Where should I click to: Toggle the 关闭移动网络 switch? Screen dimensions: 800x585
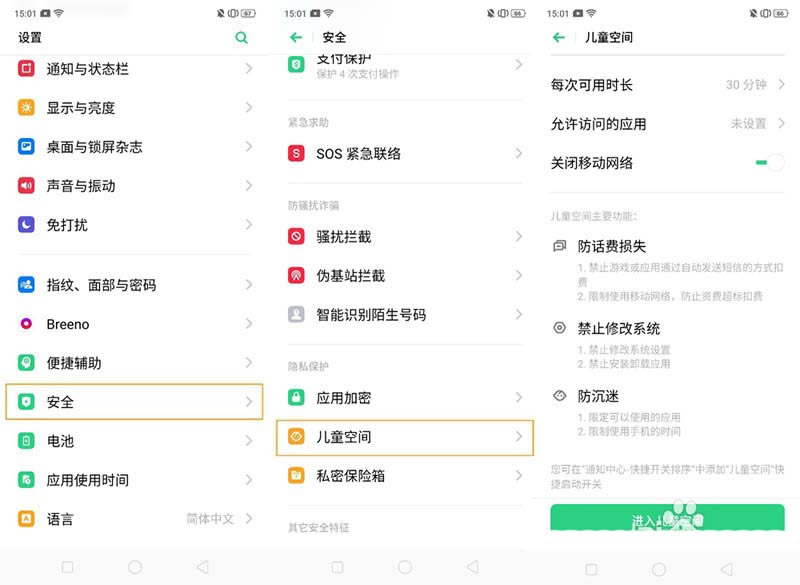tap(769, 163)
